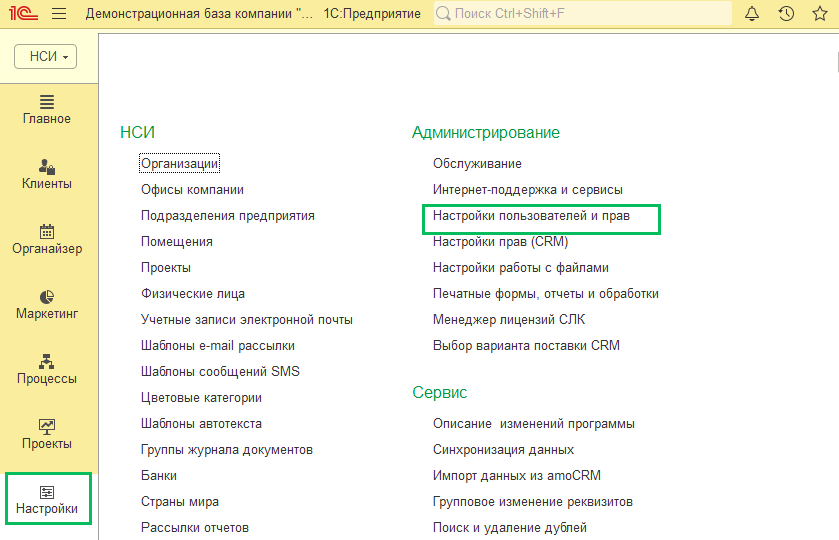The height and width of the screenshot is (540, 839).
Task: Open Проекты link in НСИ list
Action: coord(166,268)
